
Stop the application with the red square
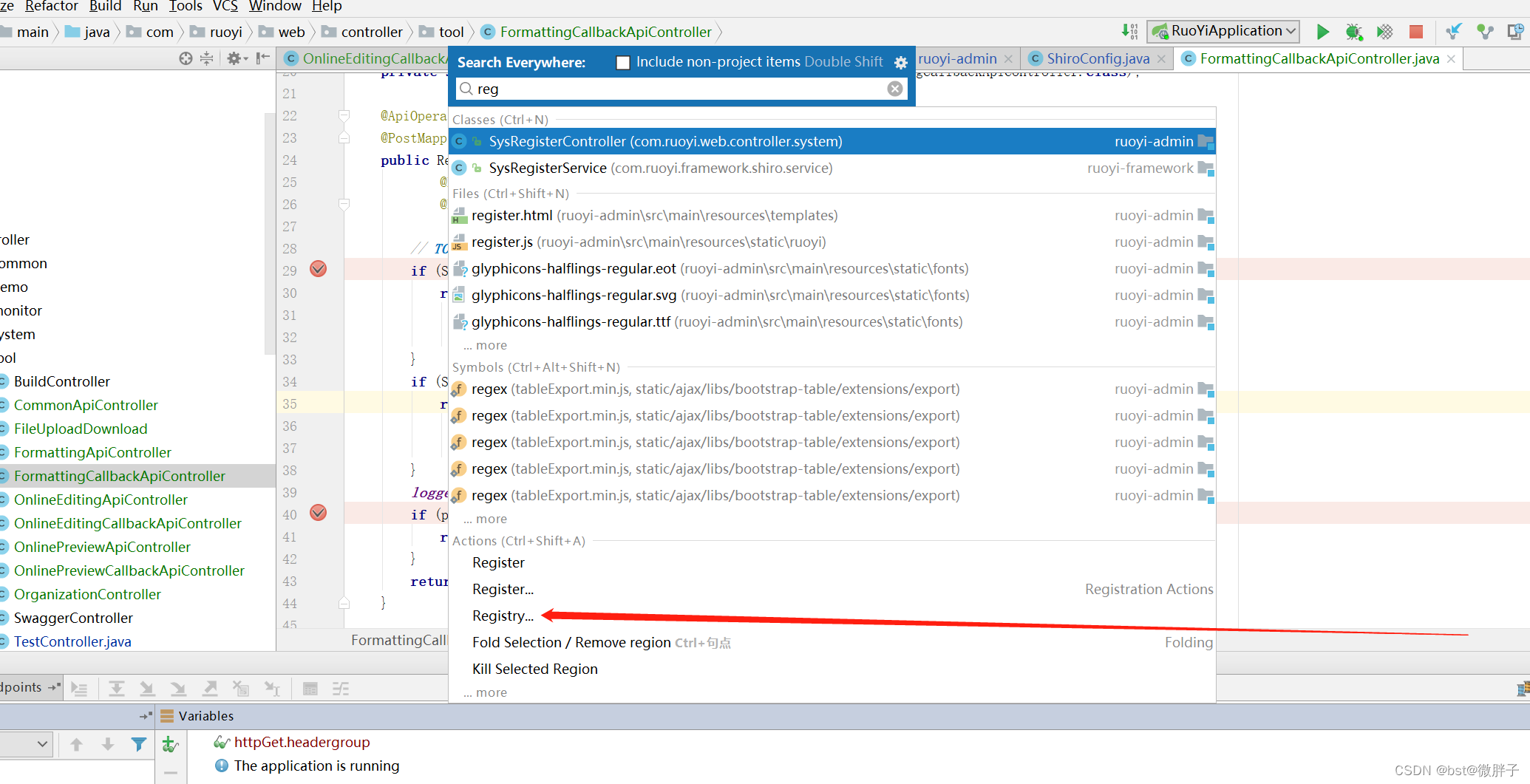[x=1416, y=32]
